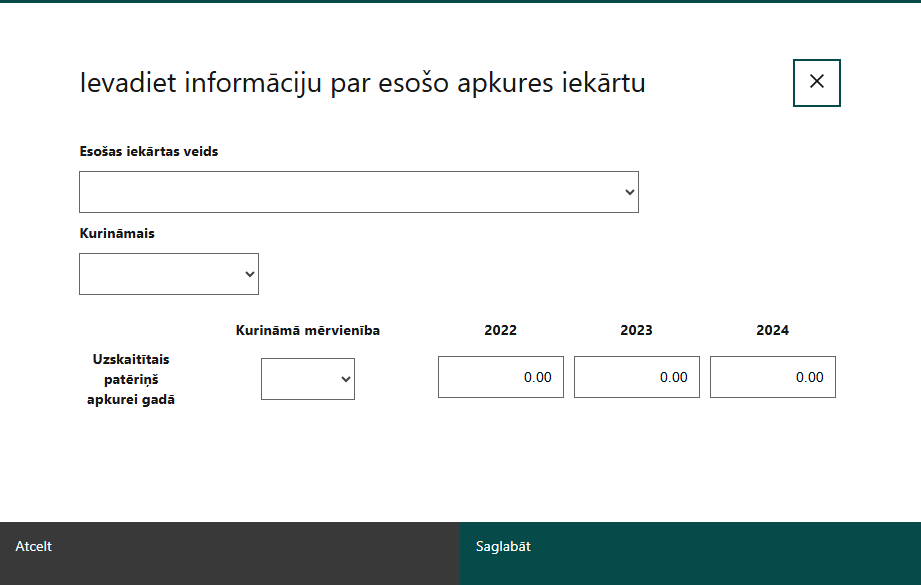Open the Kurināmais dropdown
921x585 pixels.
tap(169, 274)
